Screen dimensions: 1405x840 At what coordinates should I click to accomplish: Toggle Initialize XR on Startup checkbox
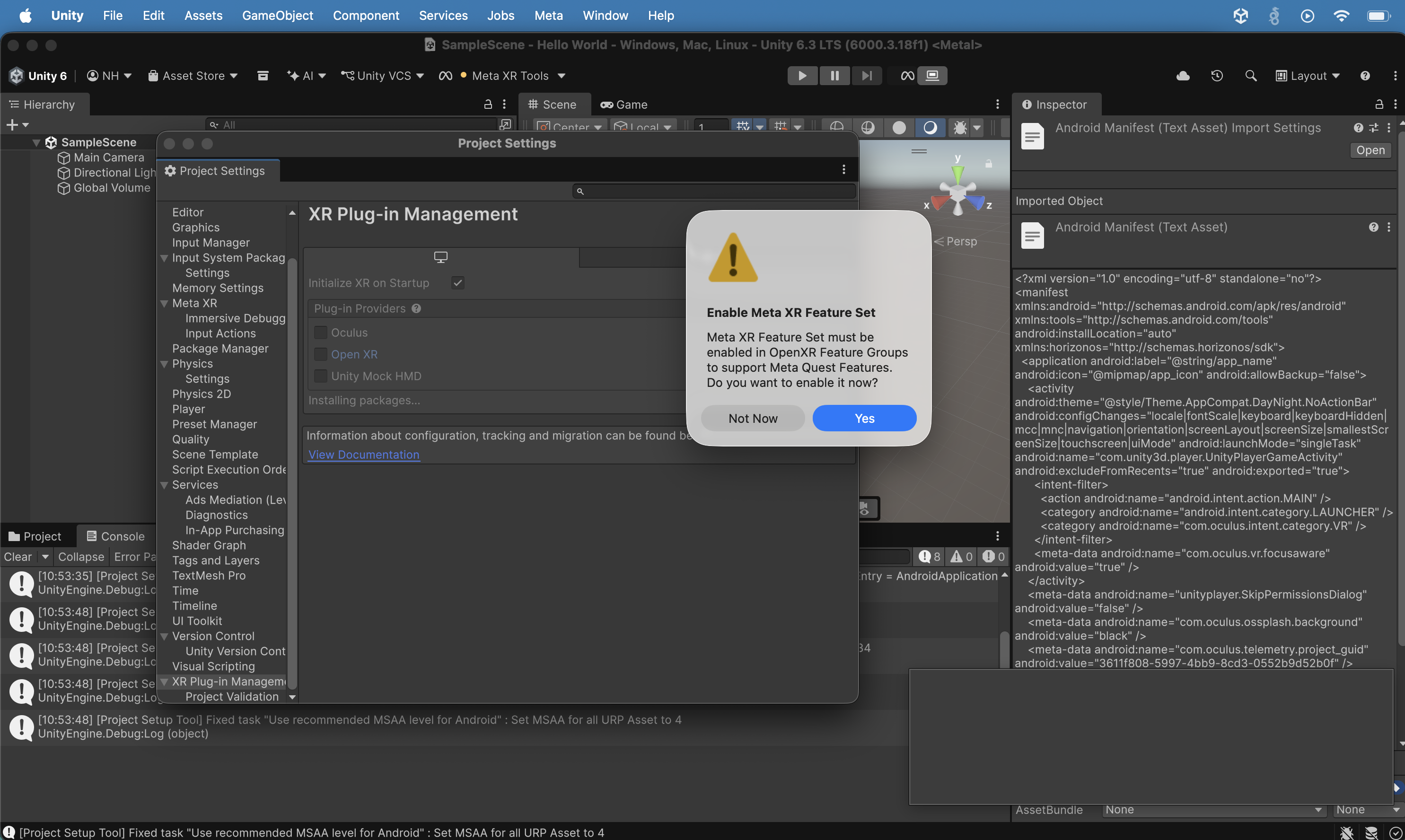458,282
